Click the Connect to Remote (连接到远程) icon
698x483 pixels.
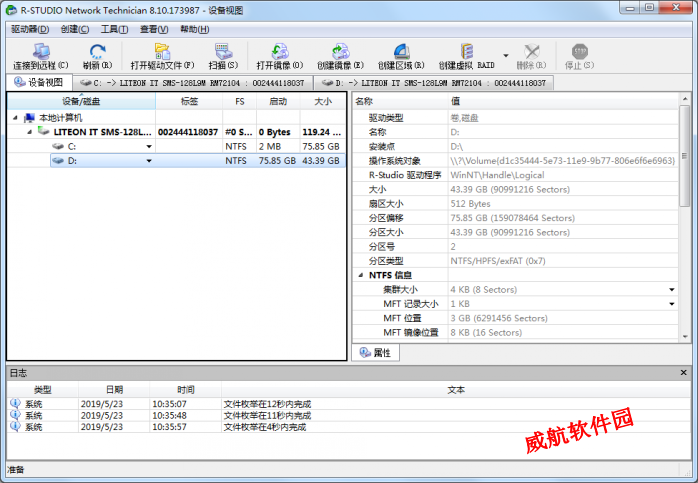click(40, 52)
